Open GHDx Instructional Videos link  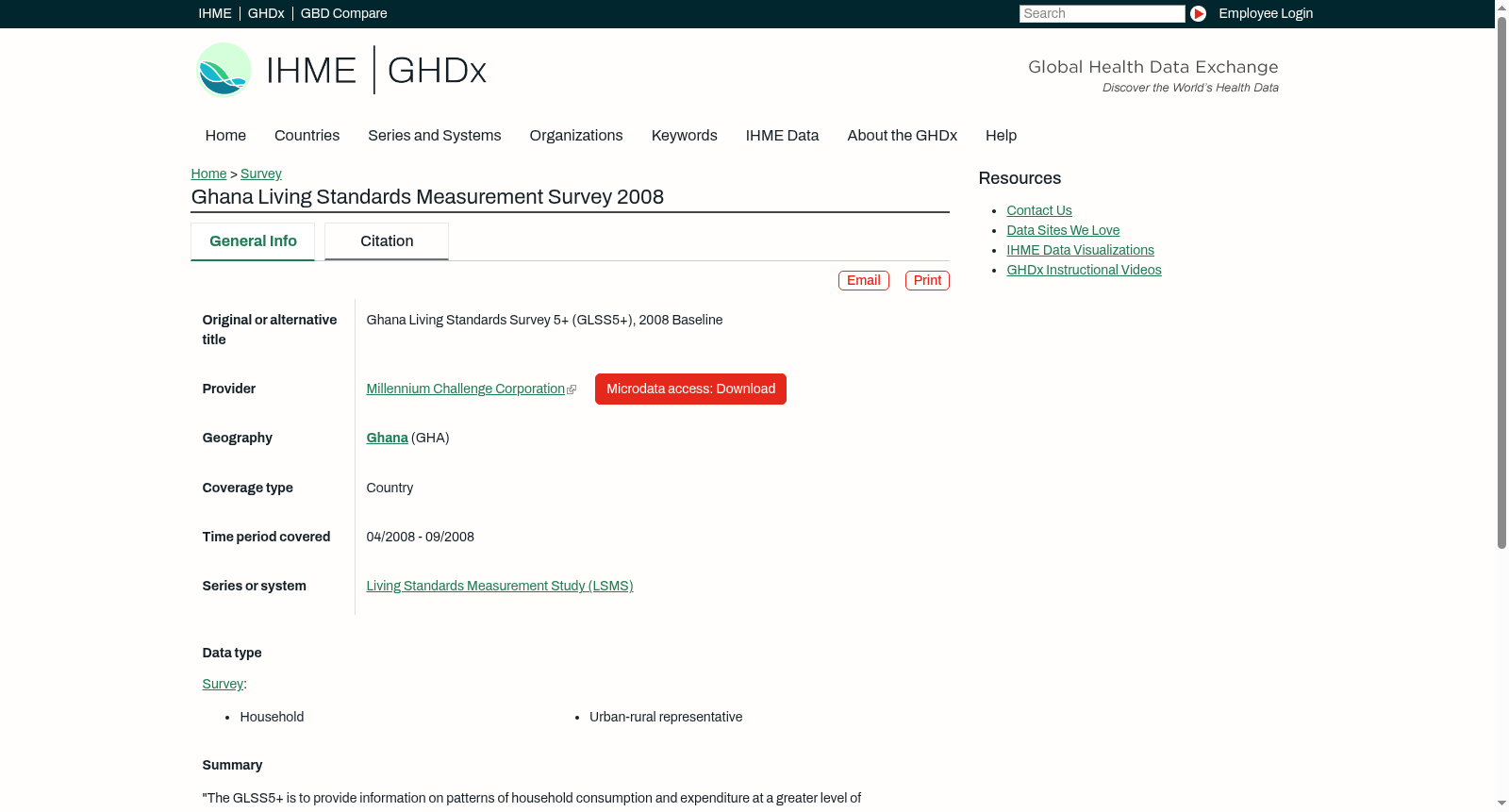coord(1085,270)
